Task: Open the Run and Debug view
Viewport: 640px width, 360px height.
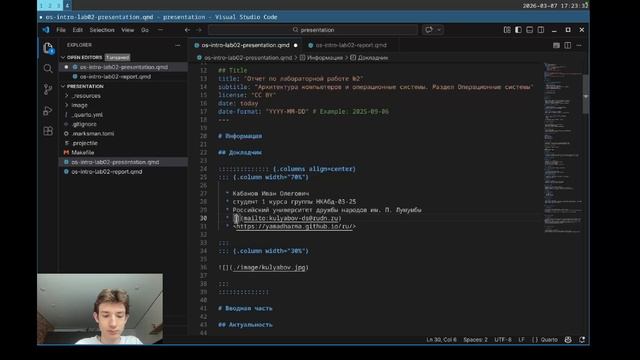Action: 48,110
